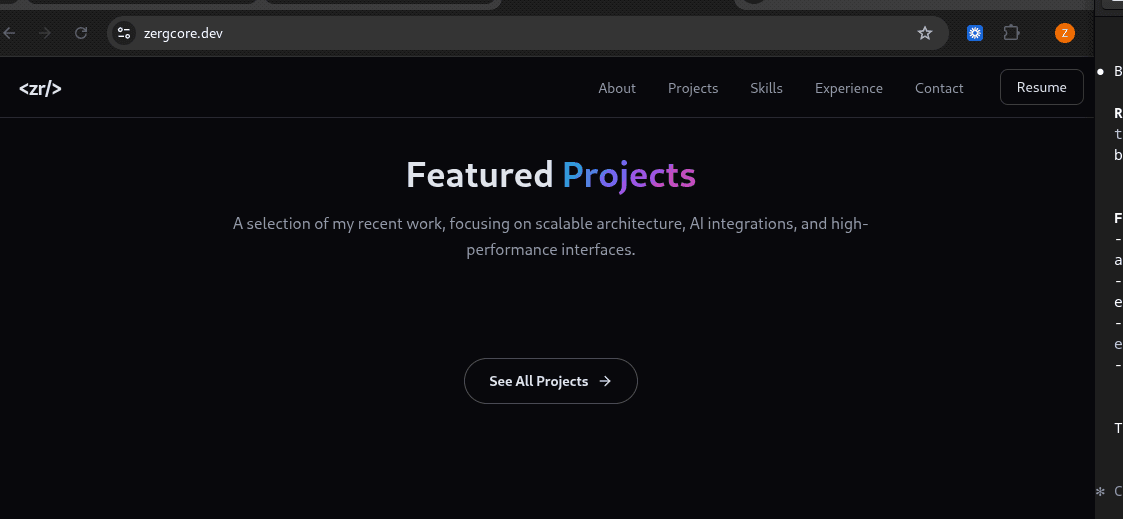Click the Resume button

[1041, 87]
